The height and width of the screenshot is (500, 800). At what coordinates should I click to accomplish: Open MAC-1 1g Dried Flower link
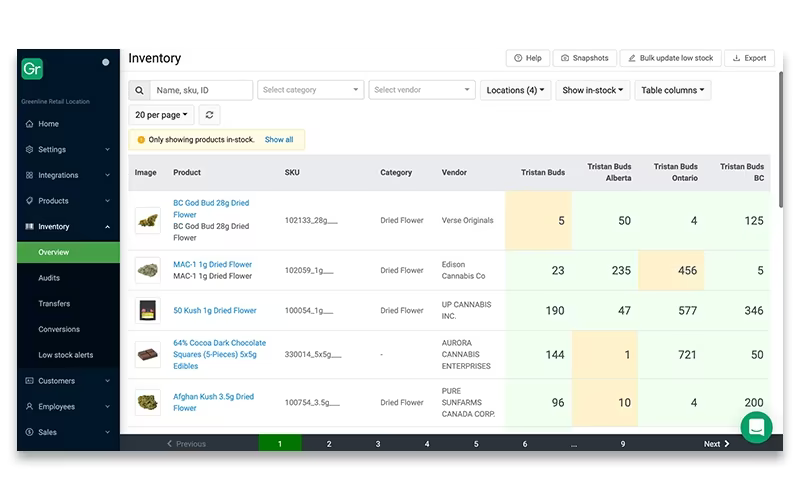[x=212, y=264]
